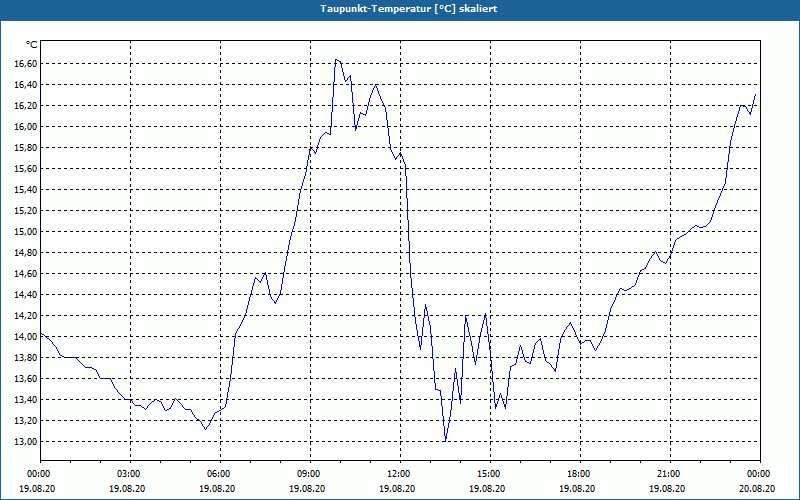Click the 16,20 y-axis label
800x500 pixels.
(25, 106)
